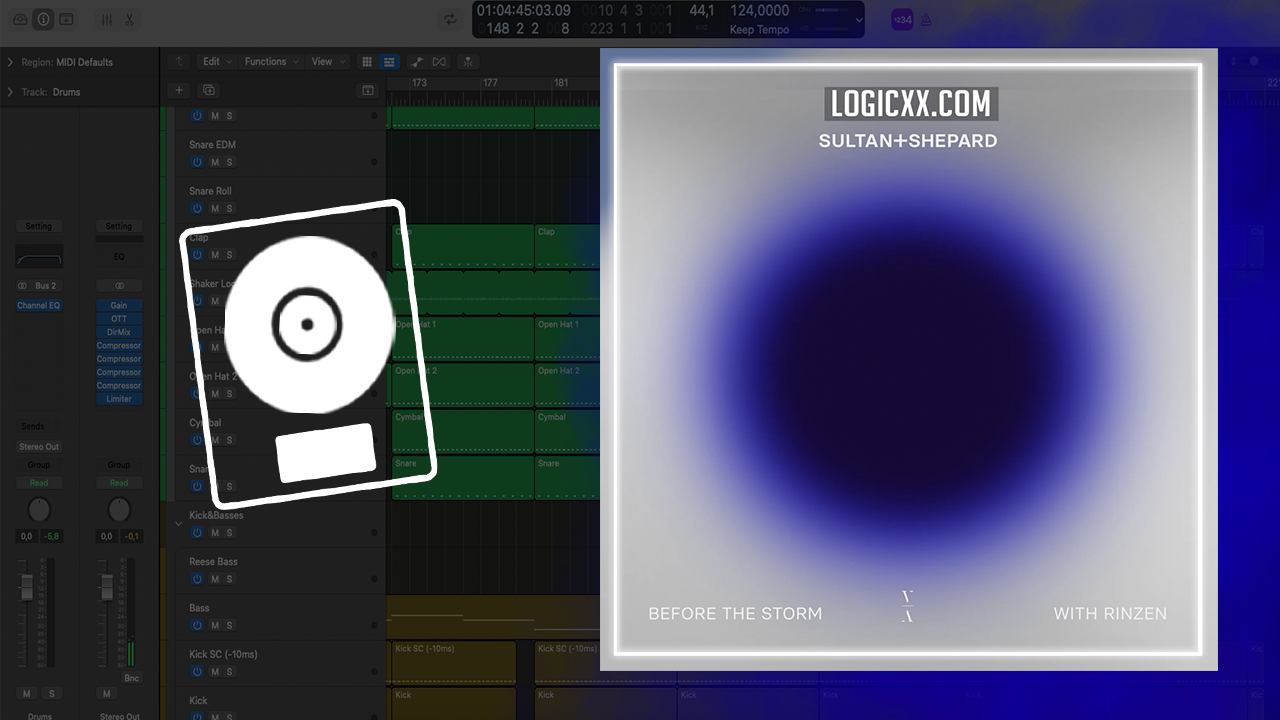Image resolution: width=1280 pixels, height=720 pixels.
Task: Toggle power on Snare EDM track
Action: pos(197,162)
